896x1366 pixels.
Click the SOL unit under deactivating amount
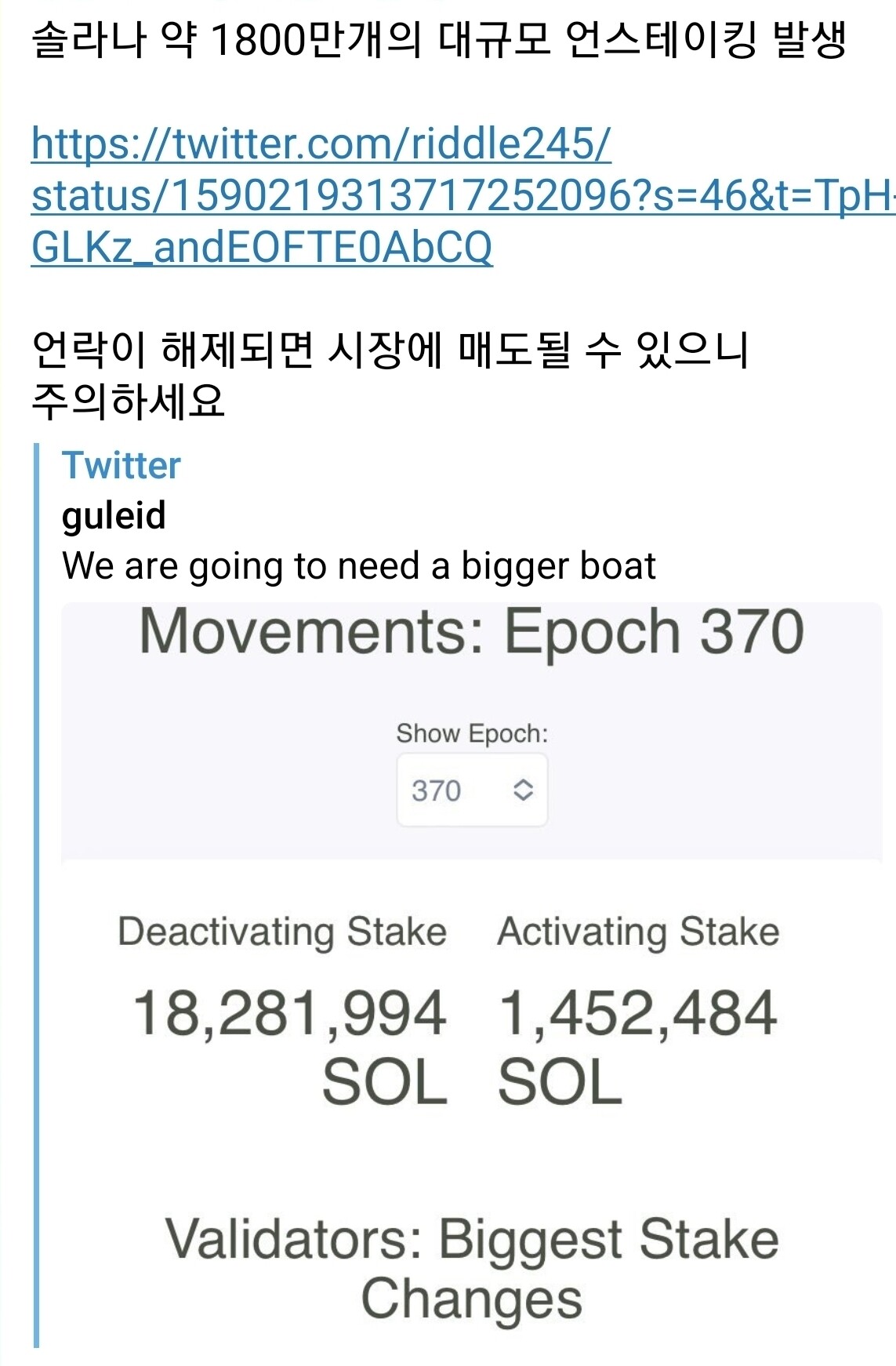click(x=384, y=1082)
